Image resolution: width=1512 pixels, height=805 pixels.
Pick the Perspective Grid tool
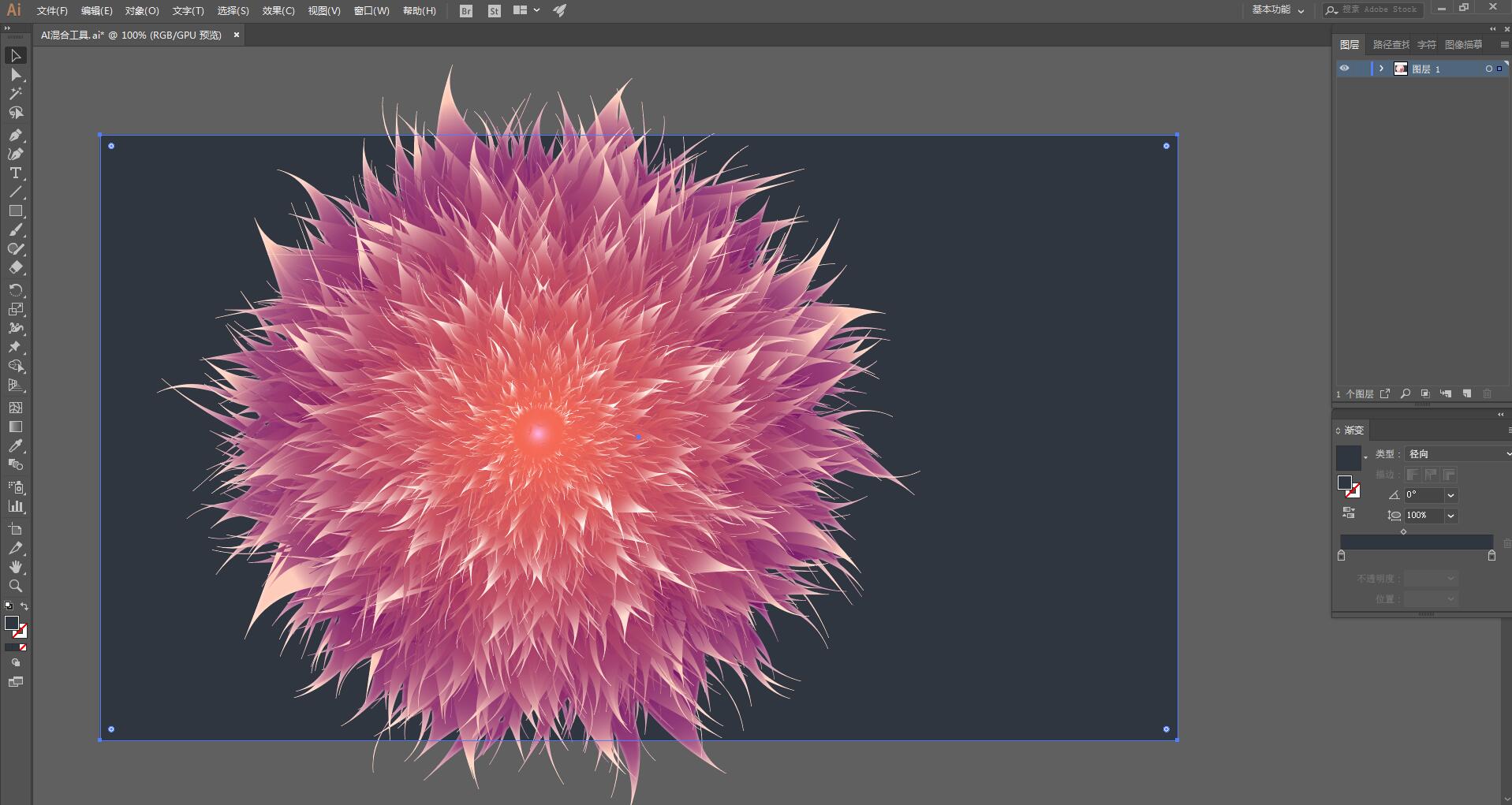coord(16,386)
